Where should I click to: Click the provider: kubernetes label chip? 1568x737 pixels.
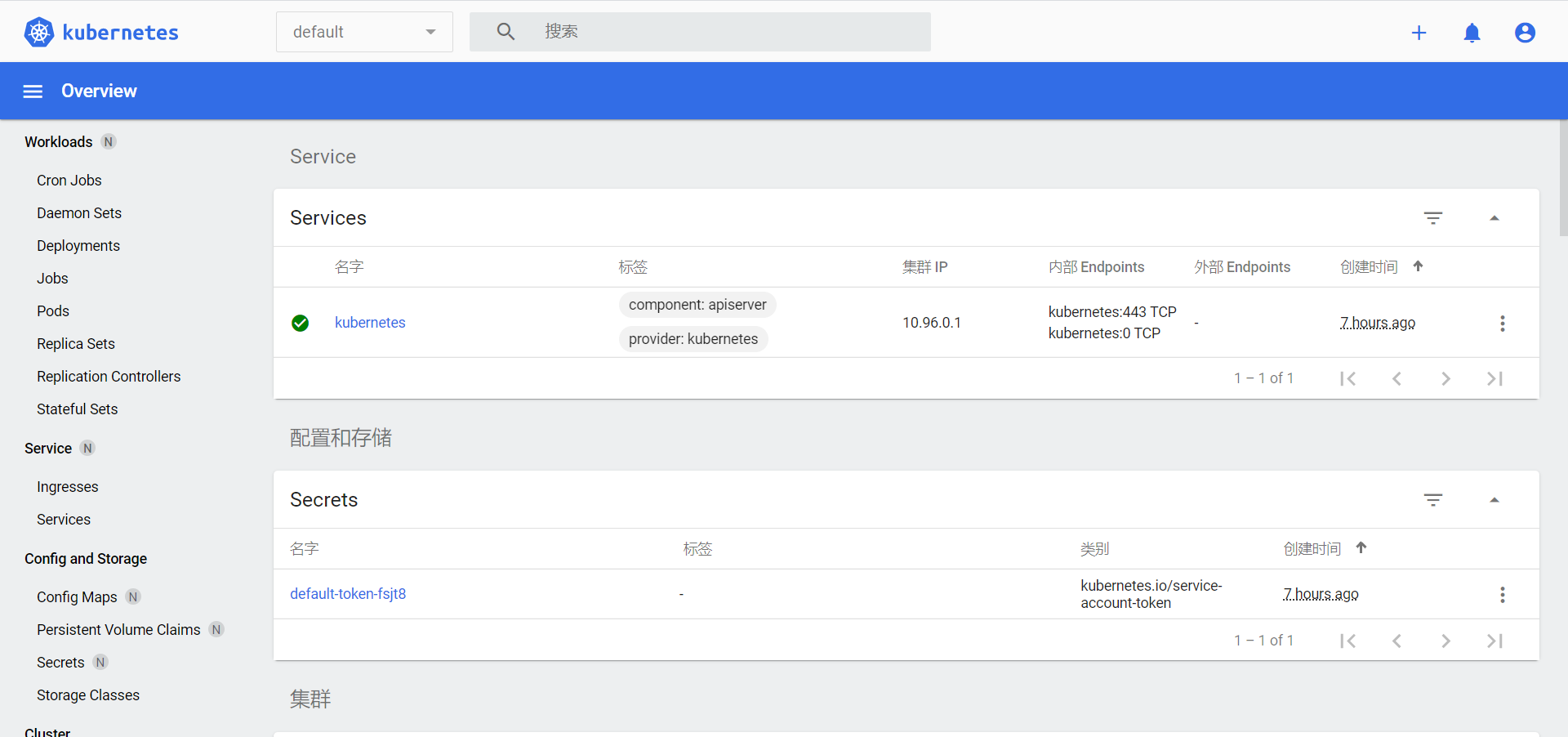(x=693, y=339)
